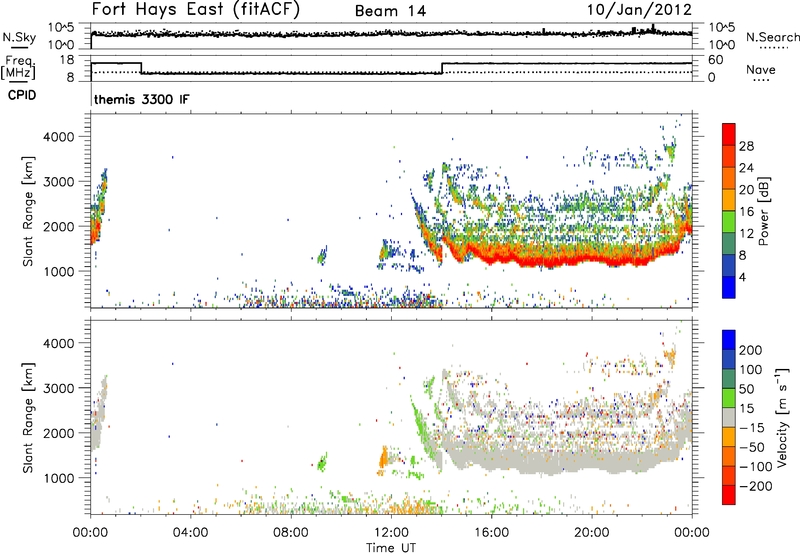The image size is (800, 554).
Task: Click the '200' Velocity colorbar tick value
Action: pyautogui.click(x=751, y=350)
